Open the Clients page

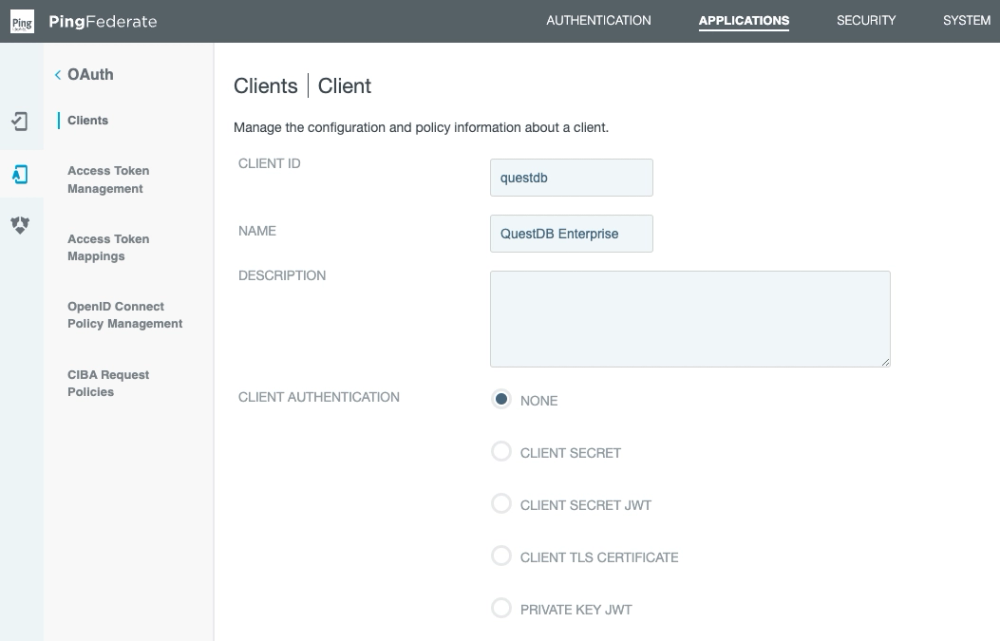coord(90,117)
